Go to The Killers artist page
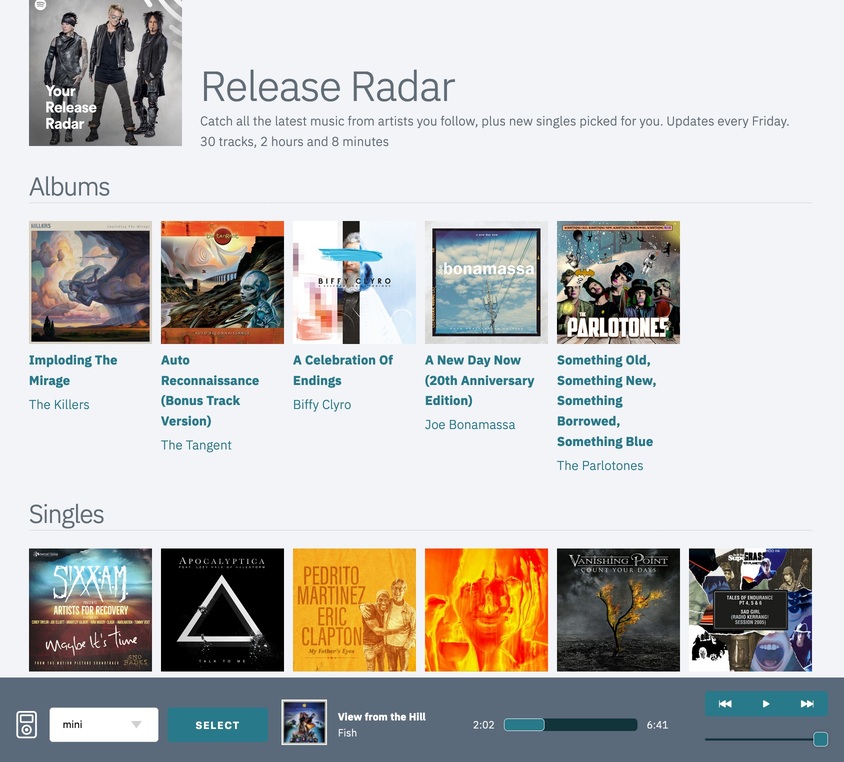The image size is (844, 762). 59,405
